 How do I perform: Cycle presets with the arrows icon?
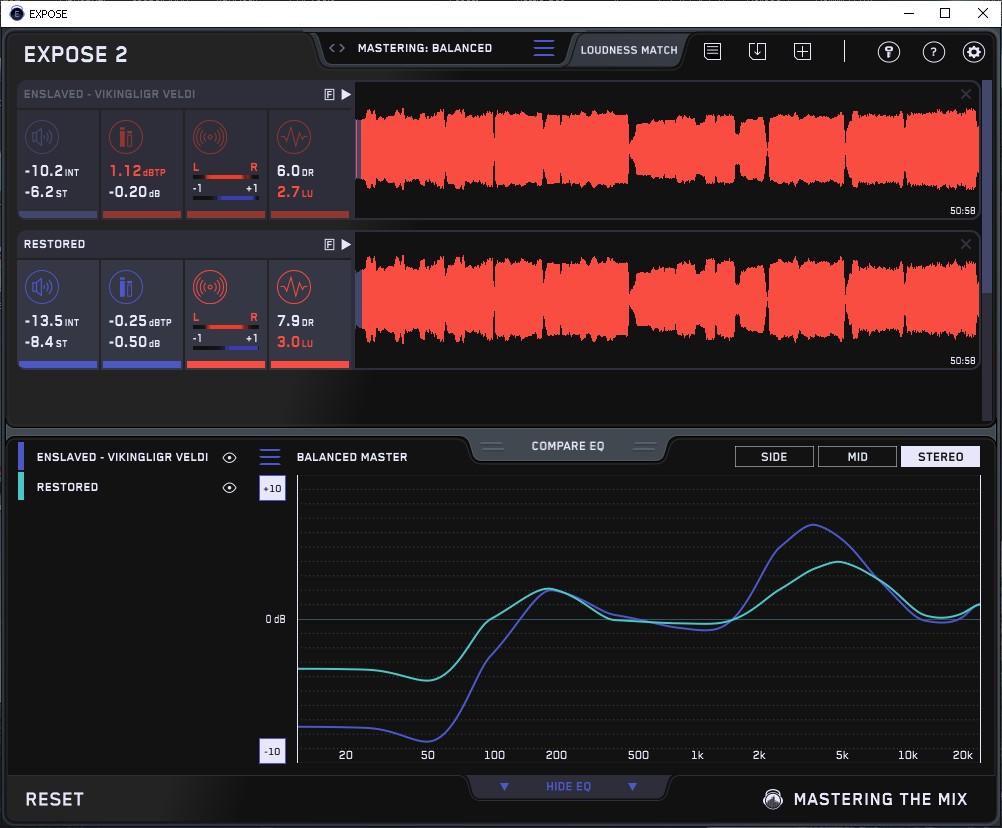pos(337,48)
